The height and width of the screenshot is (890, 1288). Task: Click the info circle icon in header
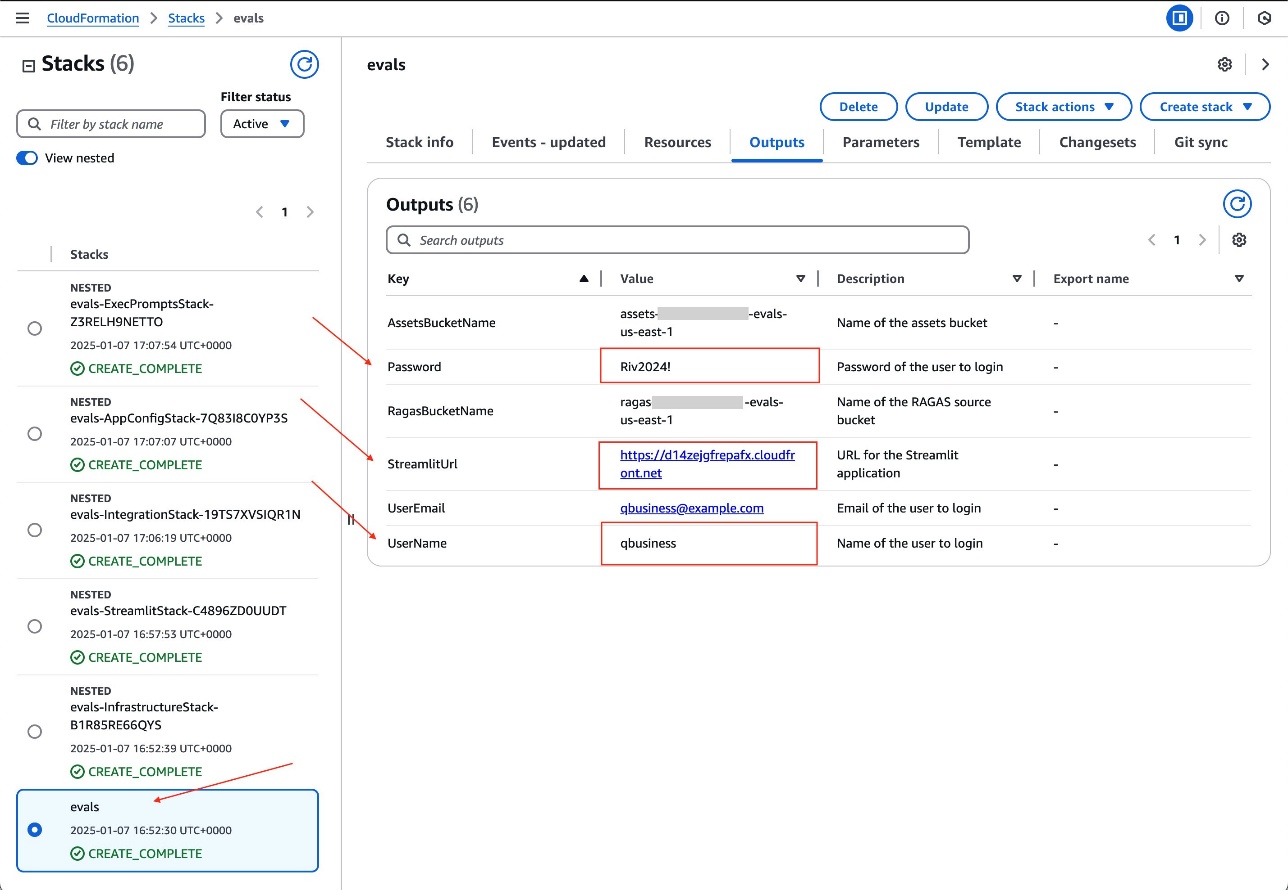pos(1222,18)
